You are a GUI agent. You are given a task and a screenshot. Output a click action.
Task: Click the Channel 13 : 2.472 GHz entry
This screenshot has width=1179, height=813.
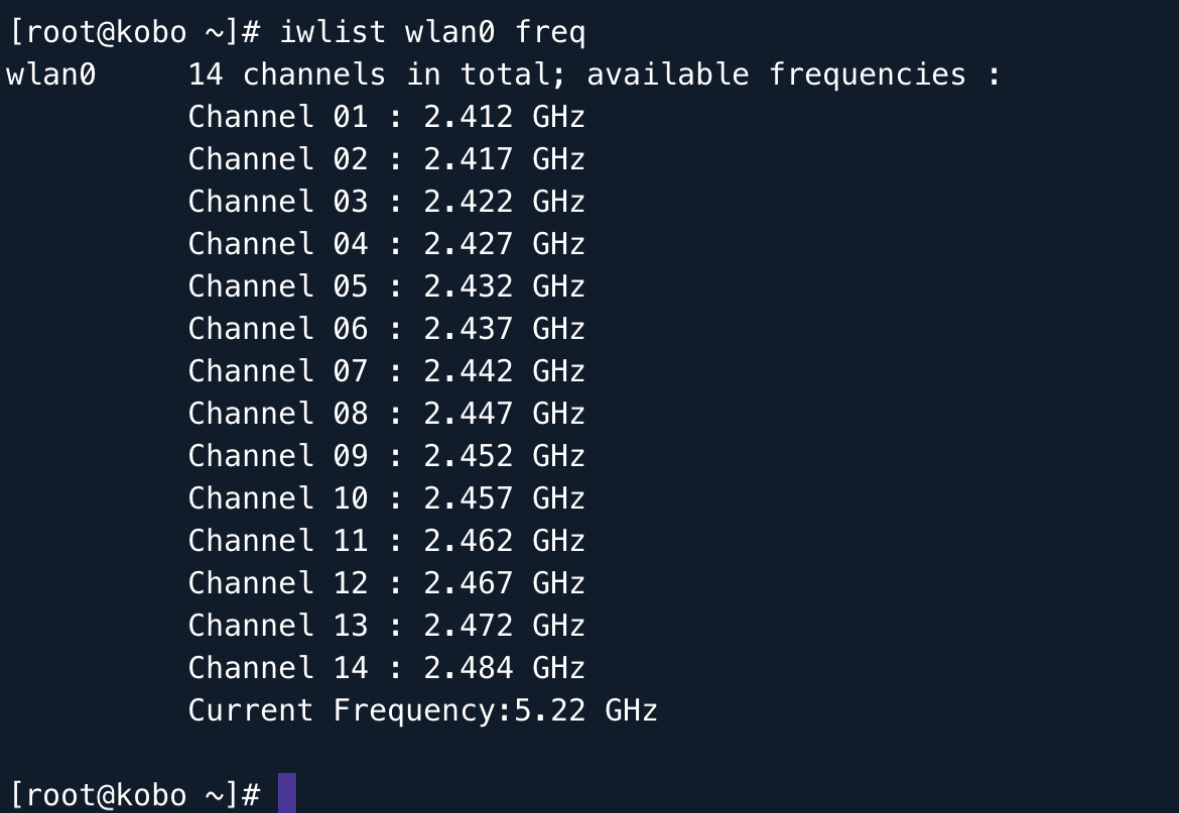pyautogui.click(x=386, y=625)
